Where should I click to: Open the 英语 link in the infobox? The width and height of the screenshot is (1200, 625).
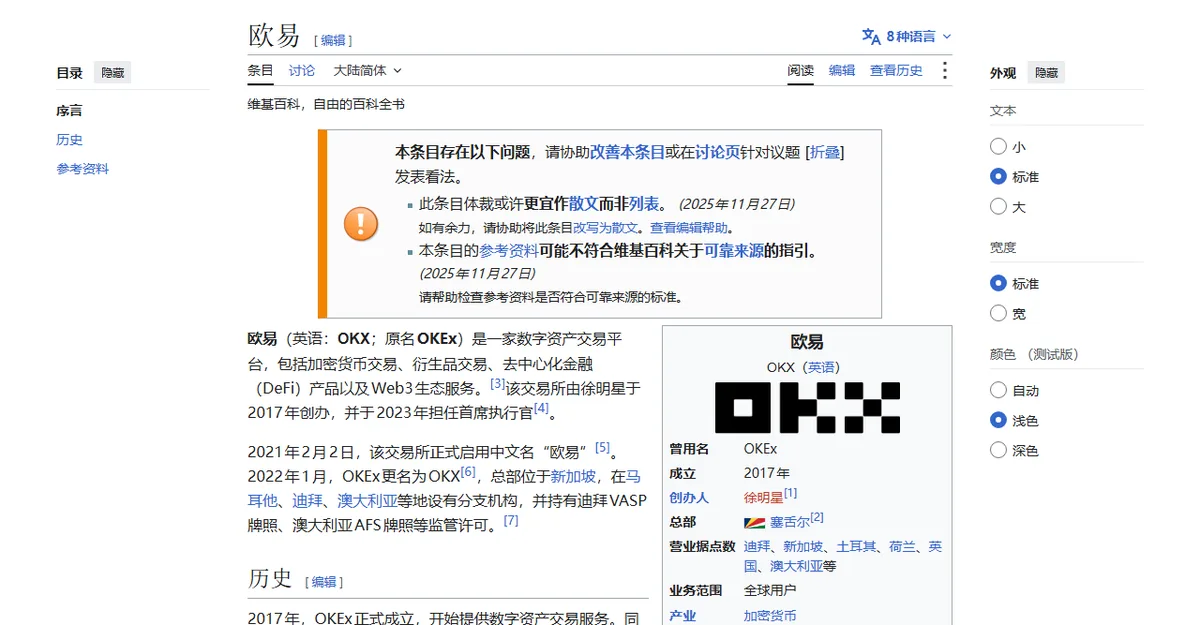(821, 367)
